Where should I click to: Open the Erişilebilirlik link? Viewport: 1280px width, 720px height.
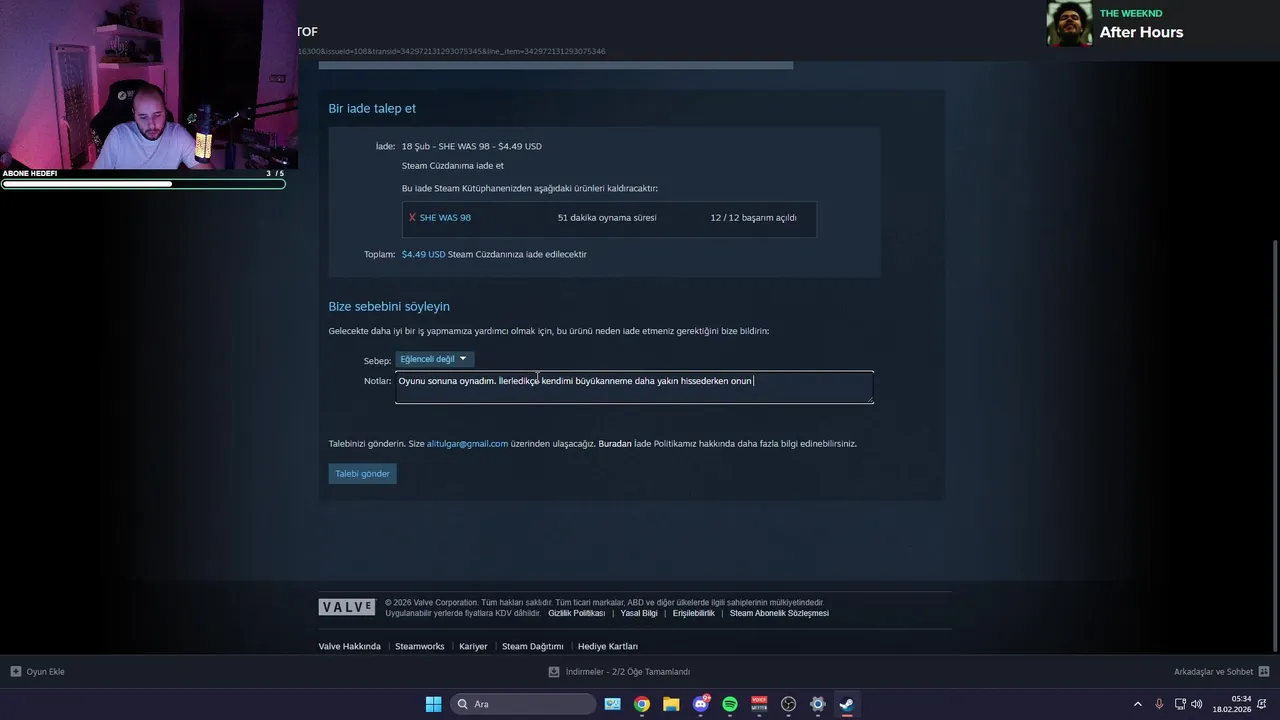693,613
